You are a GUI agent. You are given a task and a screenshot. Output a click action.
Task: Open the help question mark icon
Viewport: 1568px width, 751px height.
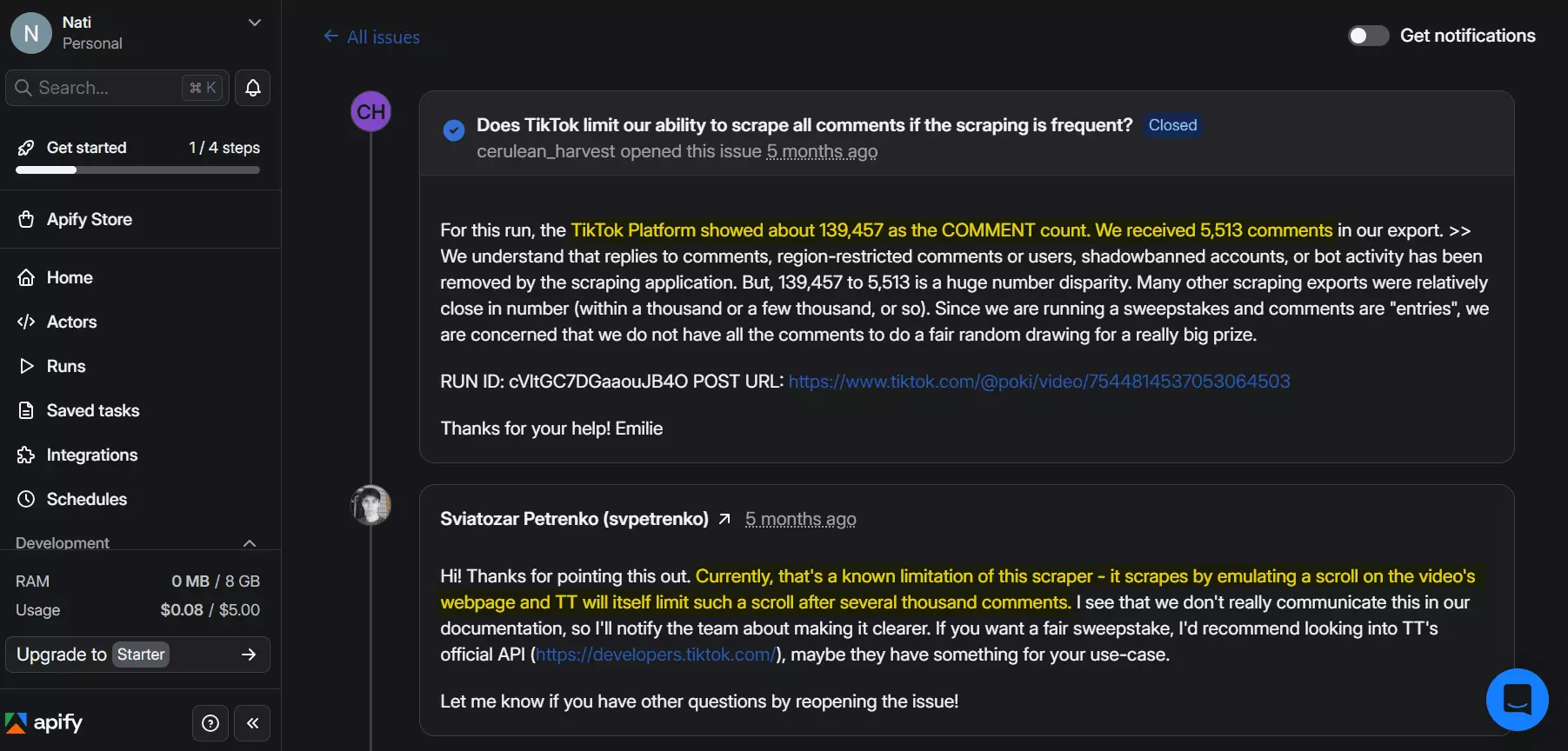click(x=210, y=723)
